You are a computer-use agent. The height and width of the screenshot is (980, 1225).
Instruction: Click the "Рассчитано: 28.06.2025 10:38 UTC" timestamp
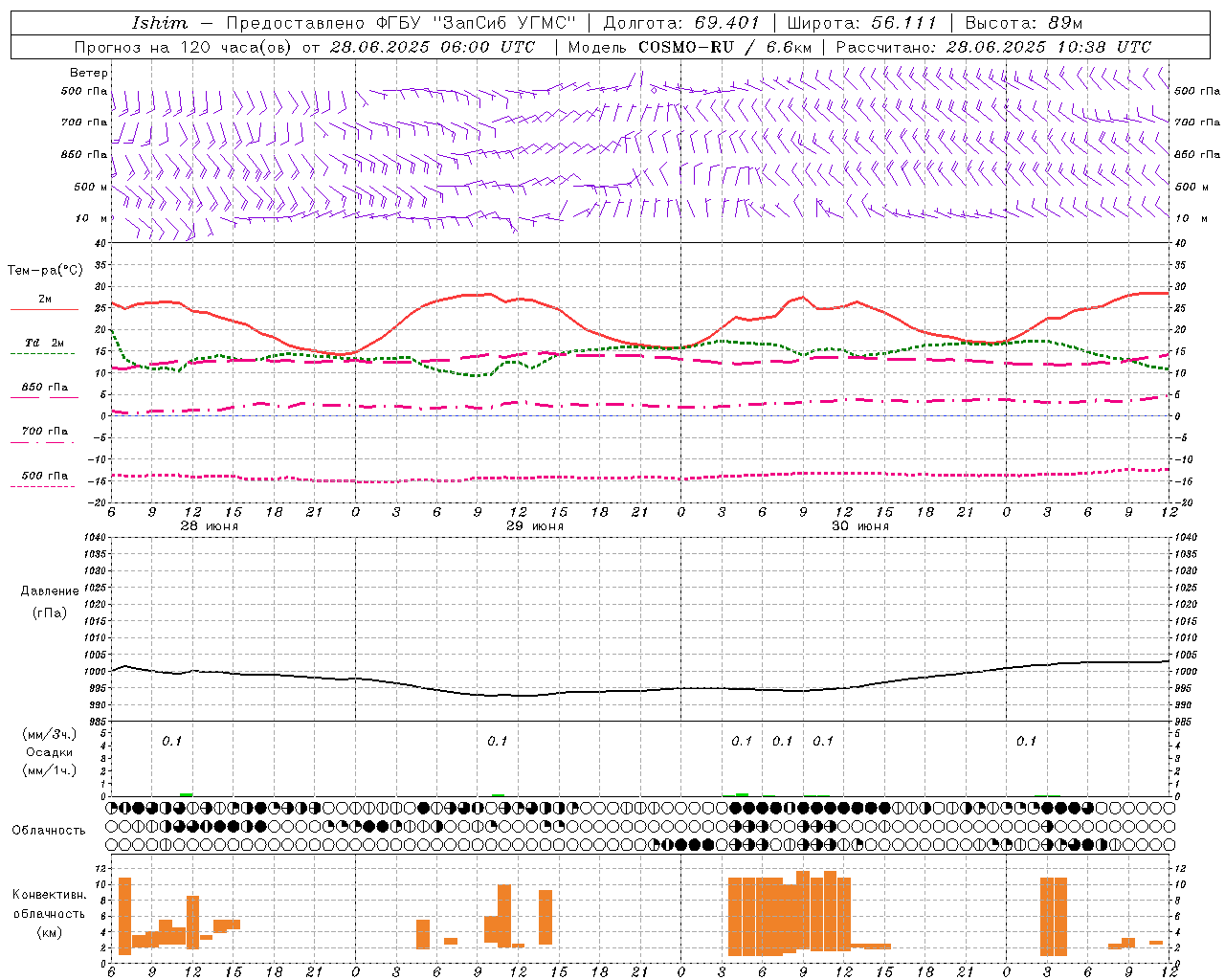tap(993, 47)
